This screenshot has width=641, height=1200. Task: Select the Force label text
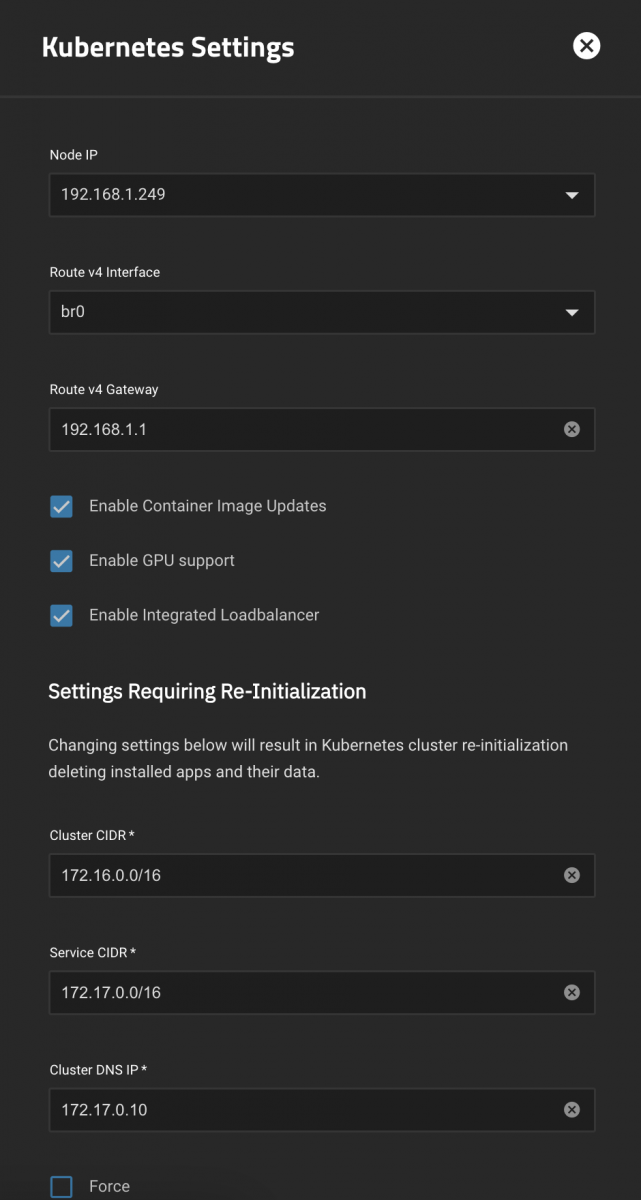pos(109,1186)
